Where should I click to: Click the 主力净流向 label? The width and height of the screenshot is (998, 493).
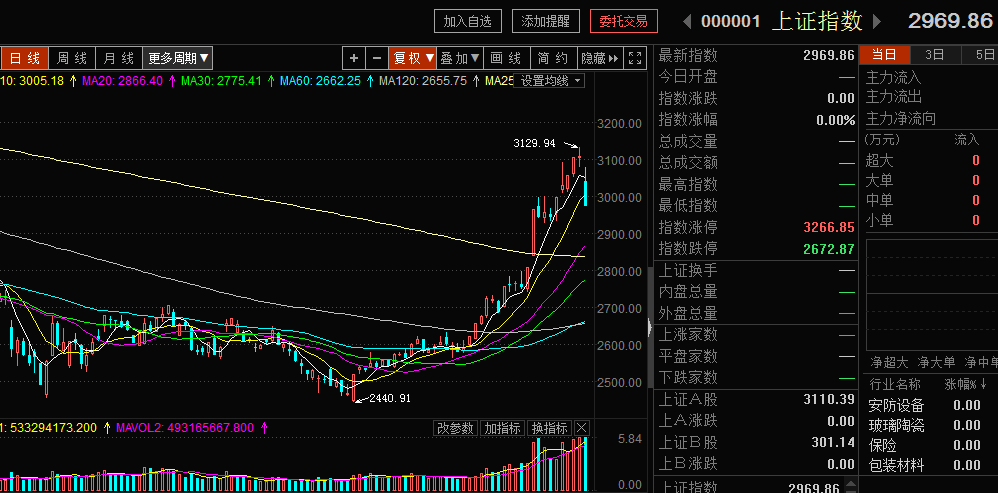900,119
